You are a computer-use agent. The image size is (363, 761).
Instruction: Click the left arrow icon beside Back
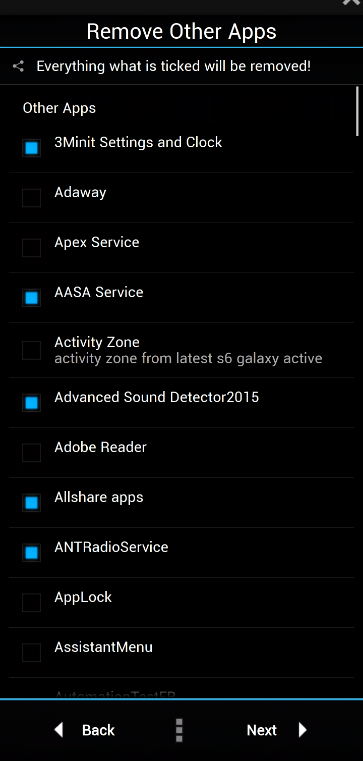(59, 729)
